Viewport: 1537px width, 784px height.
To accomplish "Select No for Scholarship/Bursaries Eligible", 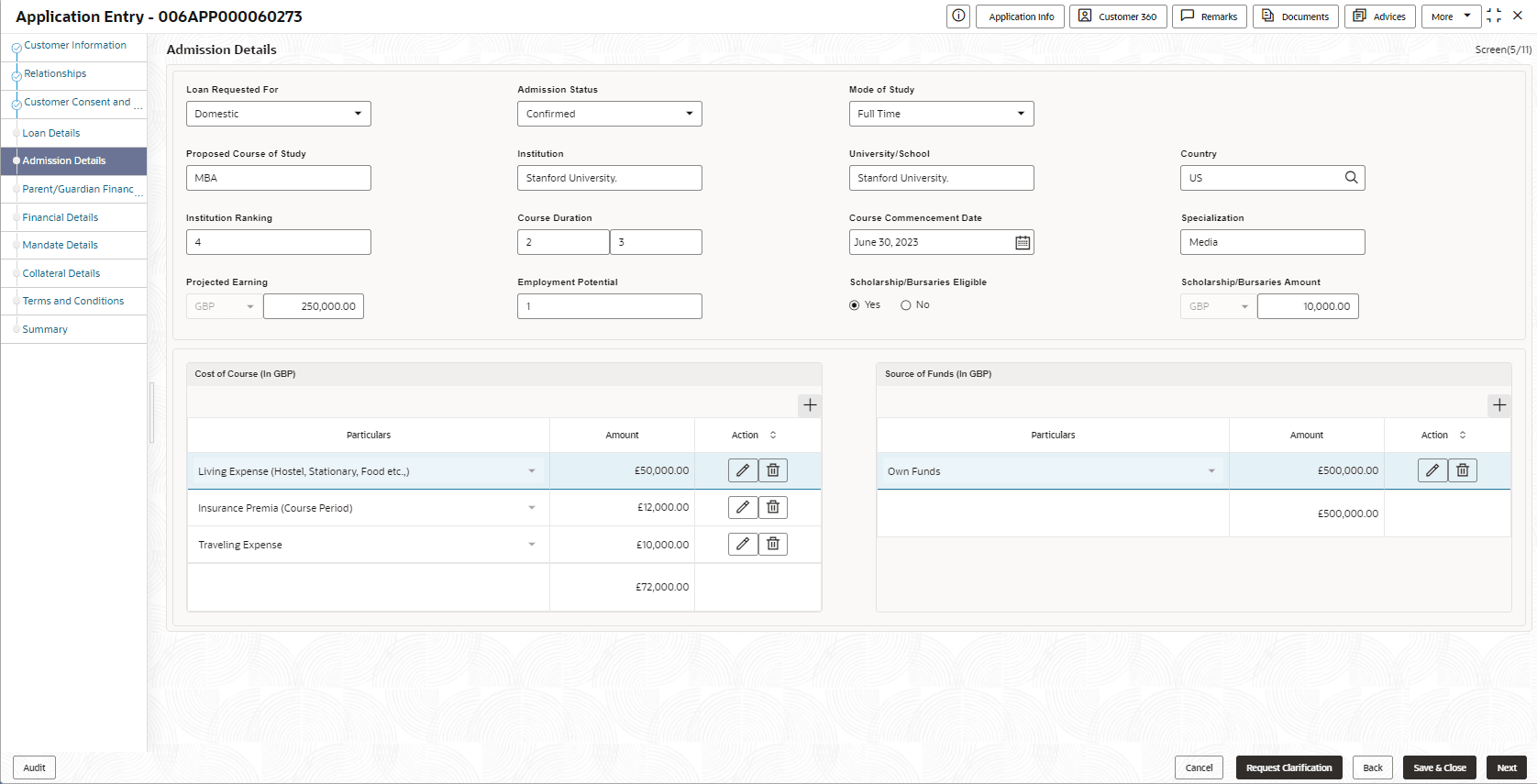I will tap(906, 305).
